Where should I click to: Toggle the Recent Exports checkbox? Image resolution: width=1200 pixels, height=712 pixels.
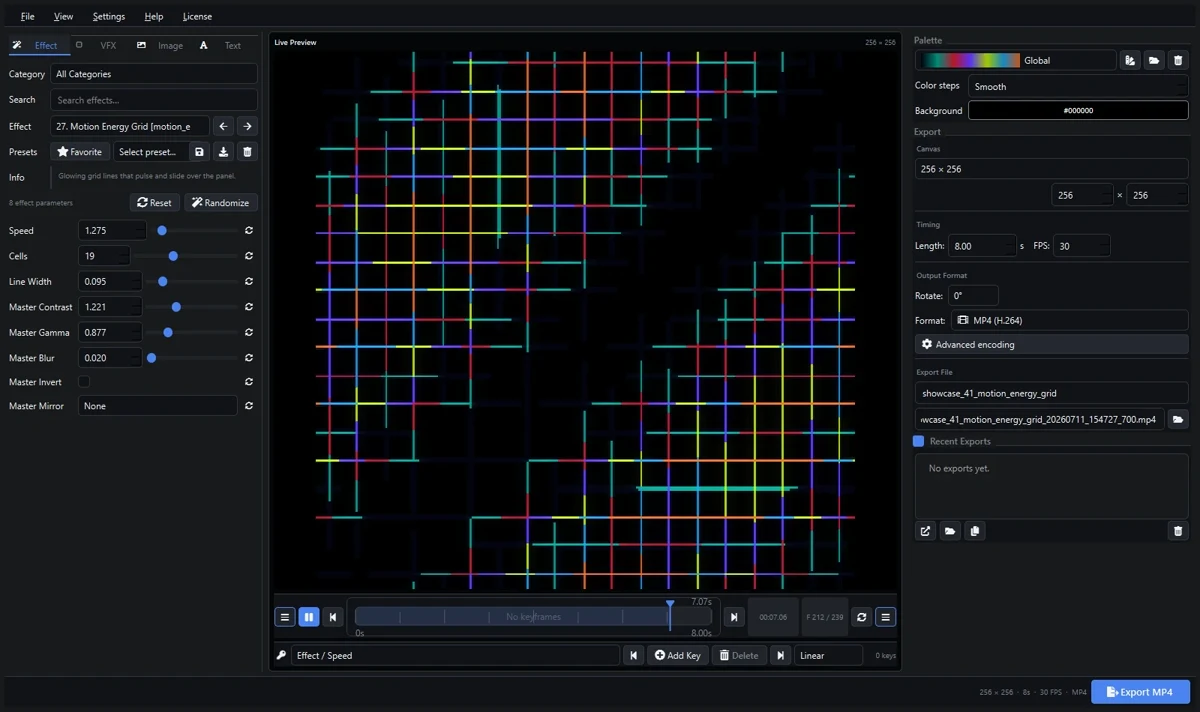(x=919, y=441)
